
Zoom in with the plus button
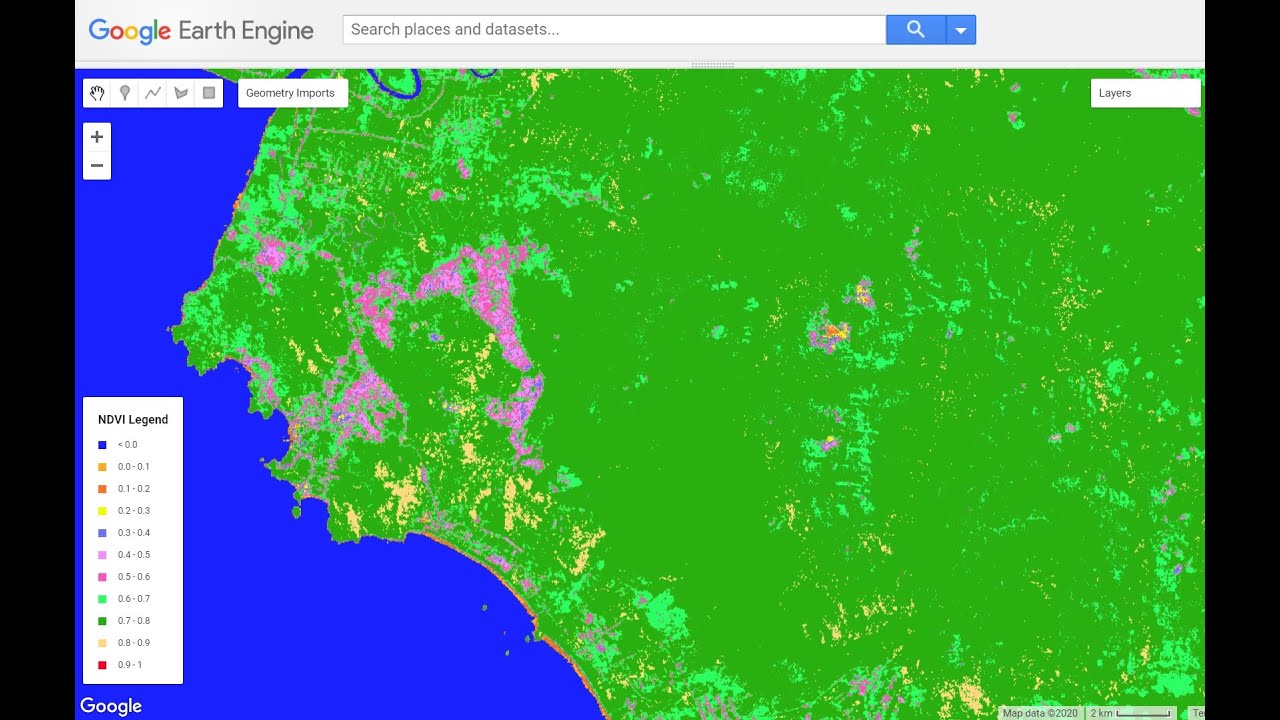(97, 137)
